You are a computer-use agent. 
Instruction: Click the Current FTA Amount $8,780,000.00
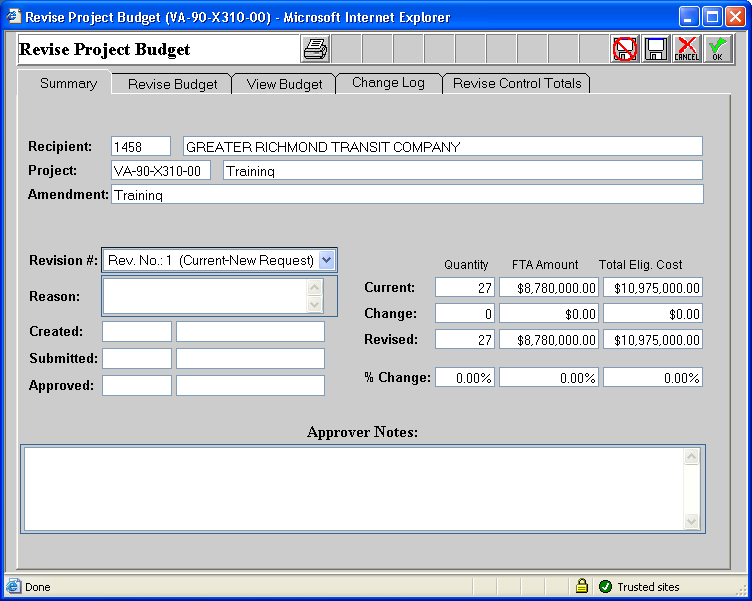(549, 287)
